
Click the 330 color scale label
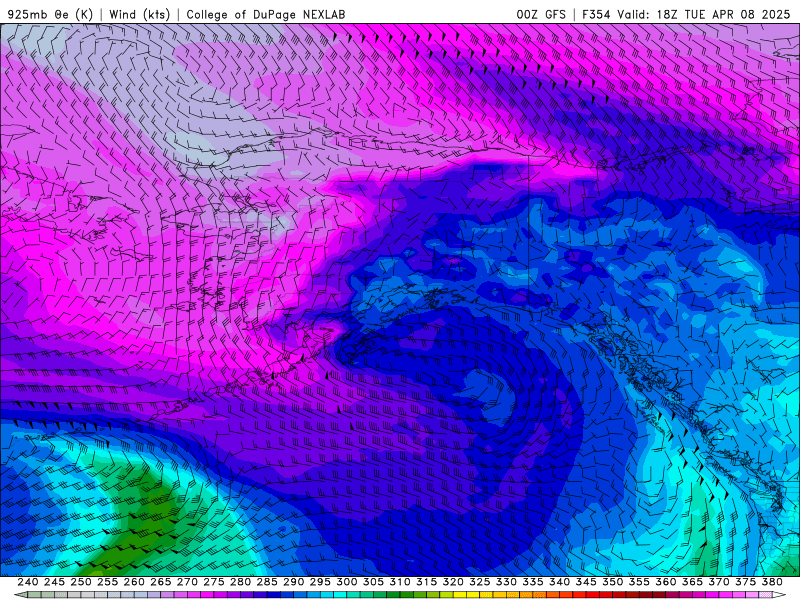click(506, 582)
